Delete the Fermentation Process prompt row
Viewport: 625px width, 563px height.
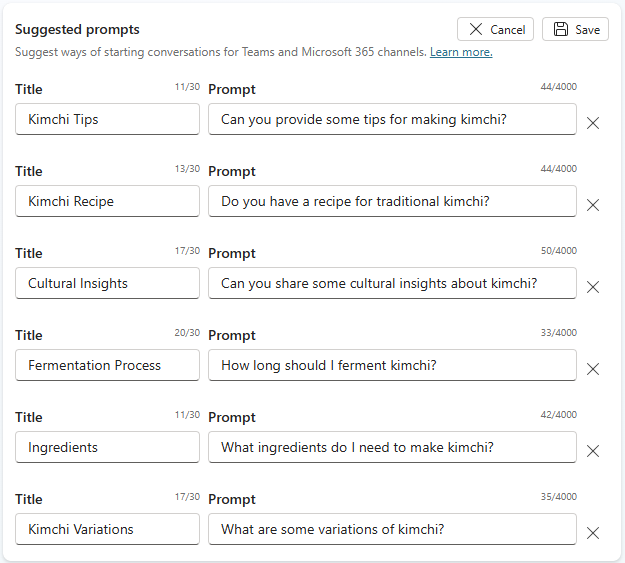592,369
